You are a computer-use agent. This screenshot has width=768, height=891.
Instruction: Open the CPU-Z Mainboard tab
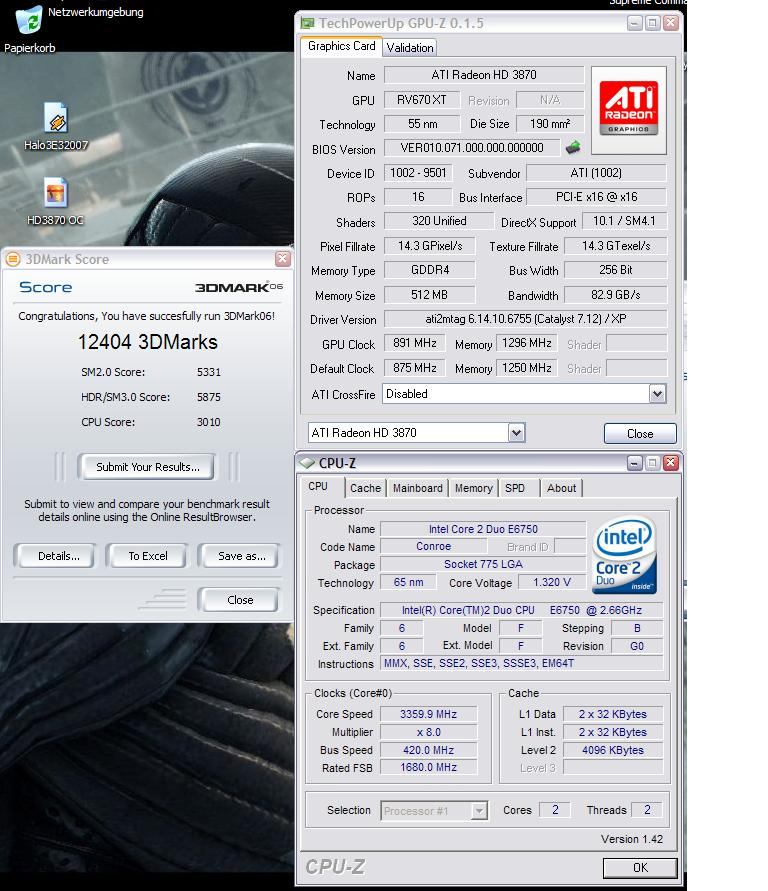[418, 488]
